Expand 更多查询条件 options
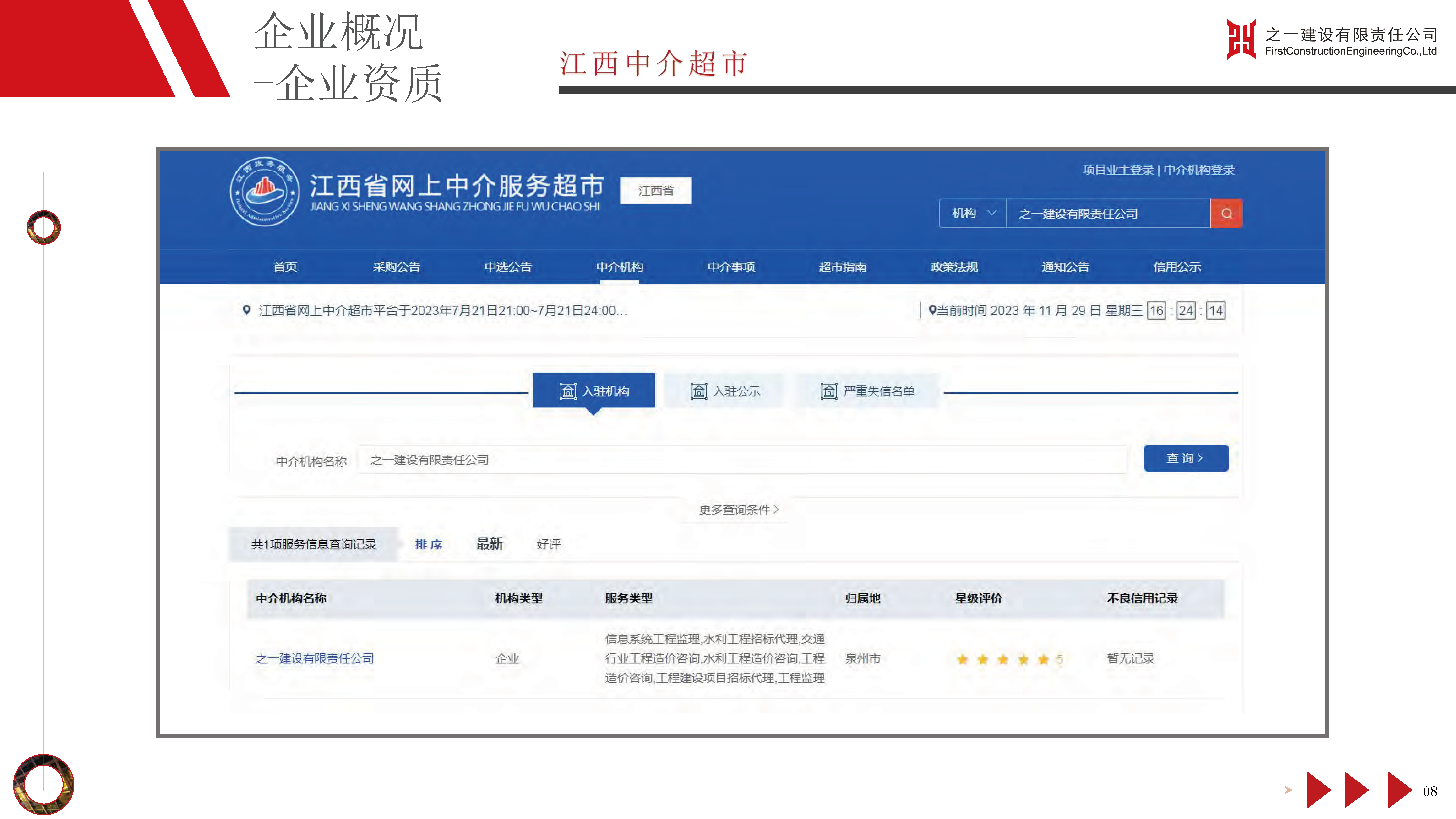Screen dimensions: 1456x819 pyautogui.click(x=739, y=510)
